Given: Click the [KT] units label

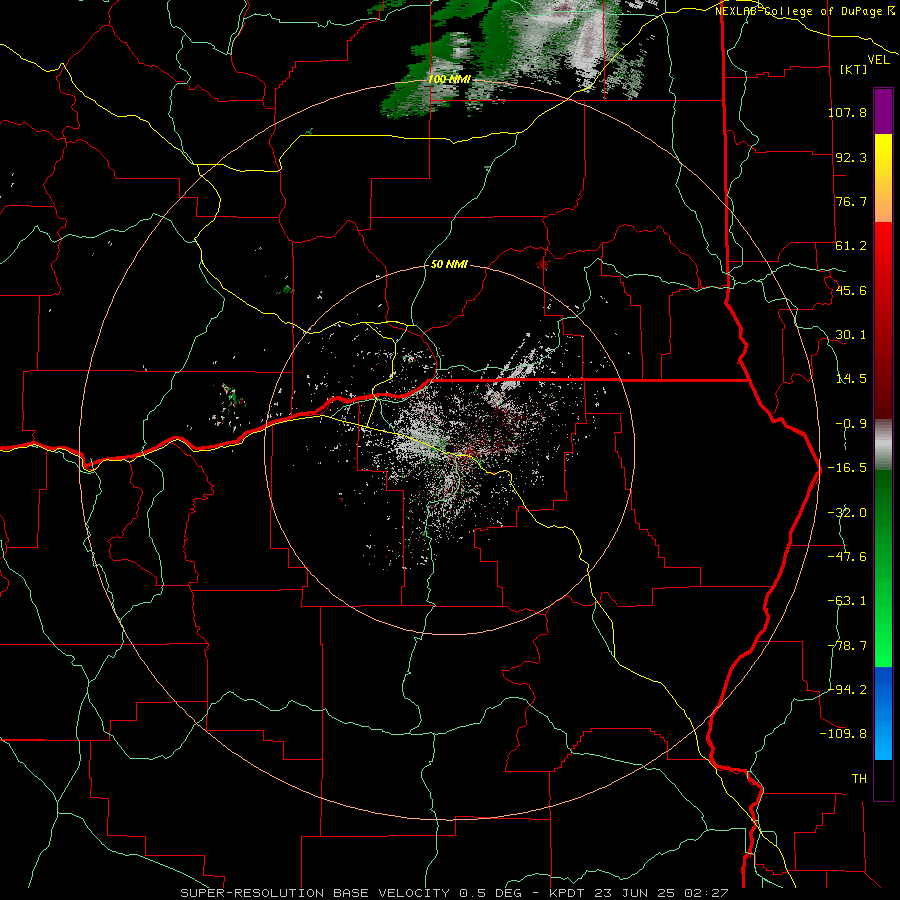Looking at the screenshot, I should click(x=854, y=69).
